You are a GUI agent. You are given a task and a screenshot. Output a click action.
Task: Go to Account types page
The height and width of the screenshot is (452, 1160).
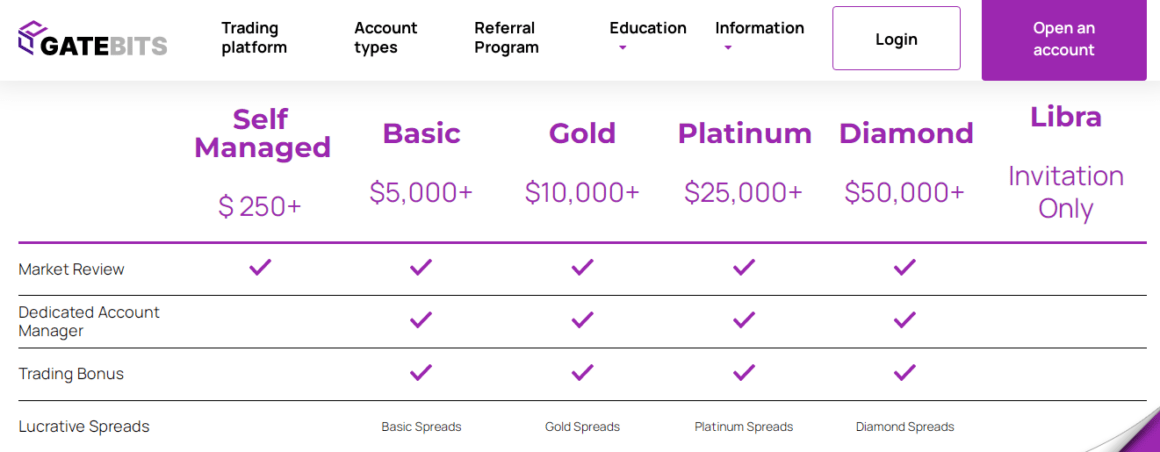(386, 38)
